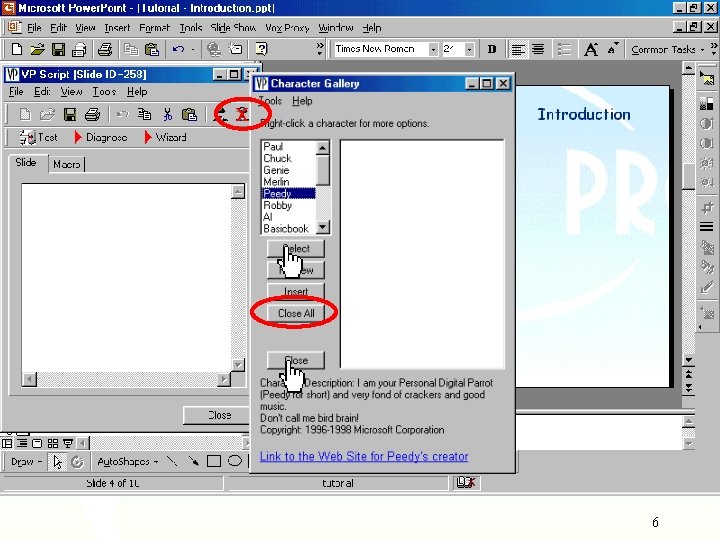Image resolution: width=720 pixels, height=540 pixels.
Task: Open Vox Proxy menu in PowerPoint
Action: click(x=287, y=28)
